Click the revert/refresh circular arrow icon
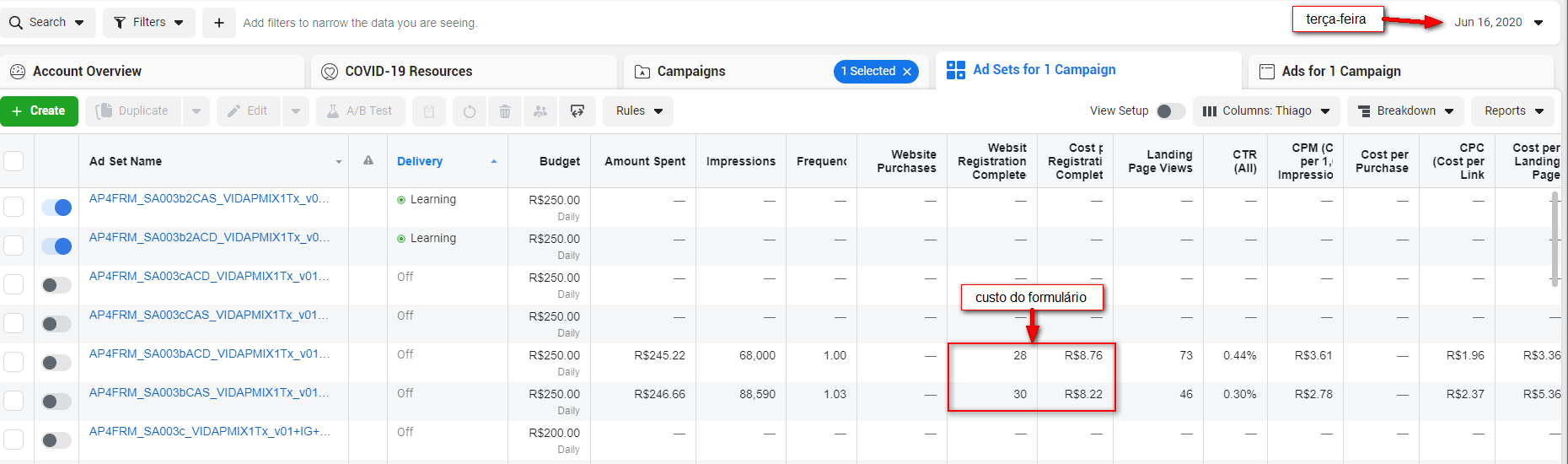1568x464 pixels. pyautogui.click(x=470, y=111)
